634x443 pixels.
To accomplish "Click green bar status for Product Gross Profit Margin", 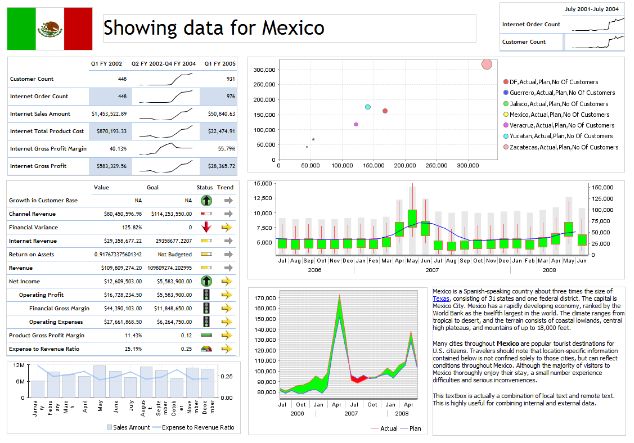I will point(206,335).
